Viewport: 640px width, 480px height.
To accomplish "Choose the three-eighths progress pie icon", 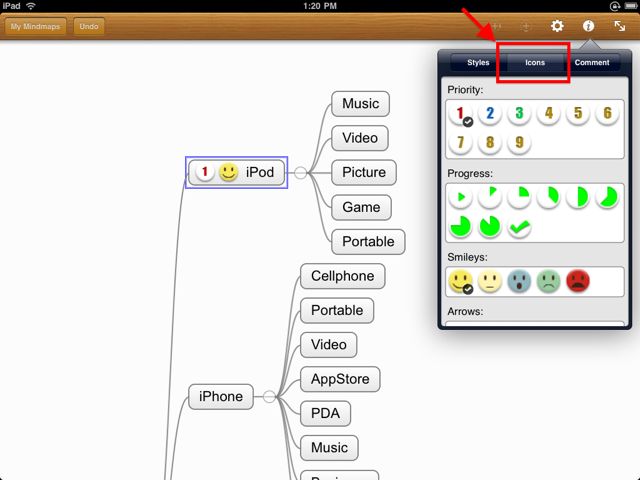I will pyautogui.click(x=549, y=197).
